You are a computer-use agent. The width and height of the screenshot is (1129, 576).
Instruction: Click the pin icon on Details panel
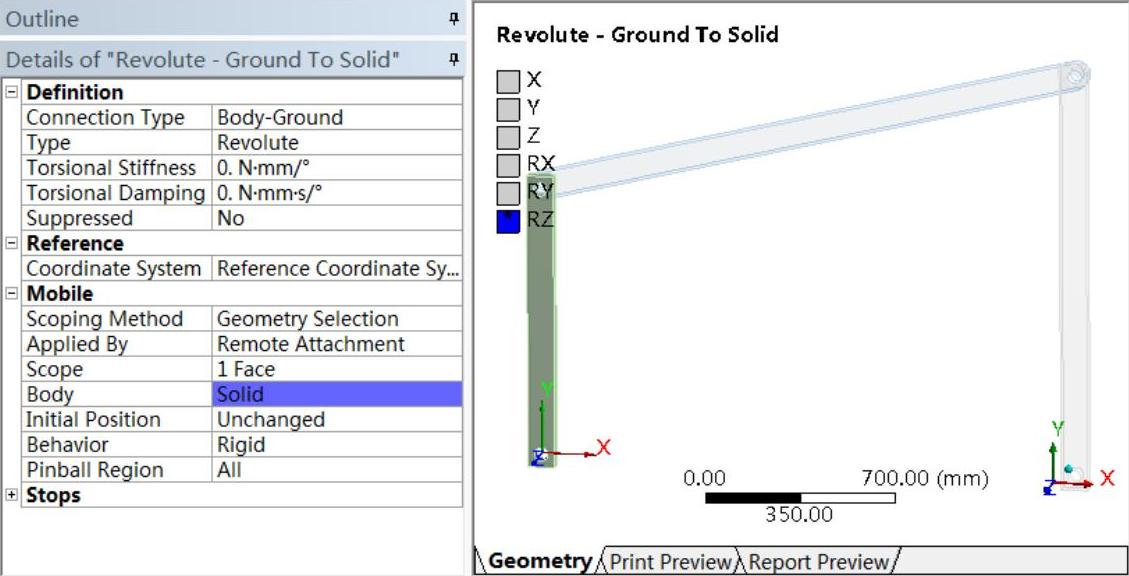[x=455, y=61]
